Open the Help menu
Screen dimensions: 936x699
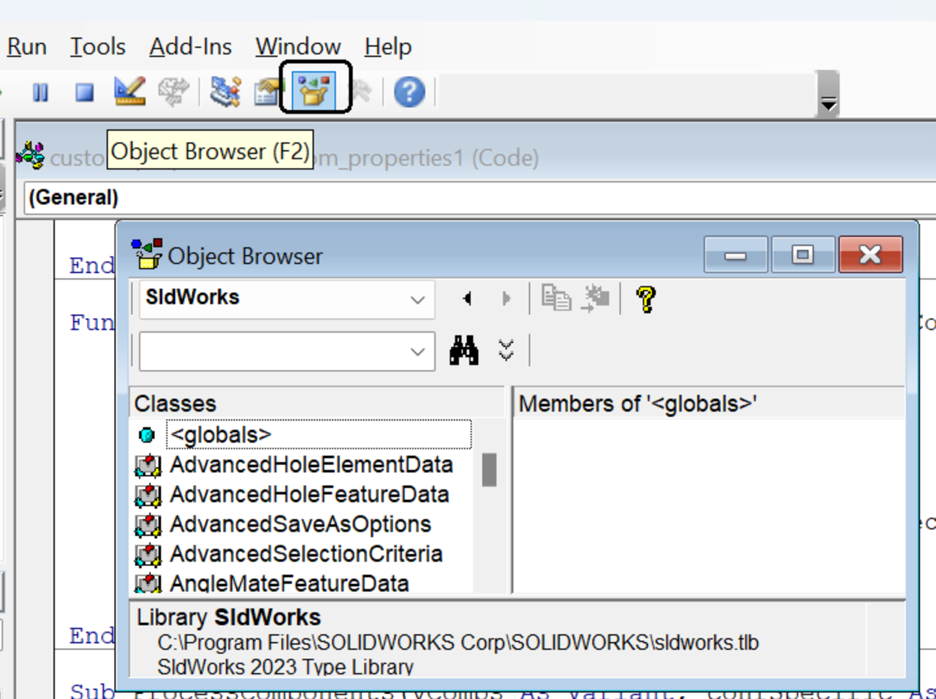(388, 47)
